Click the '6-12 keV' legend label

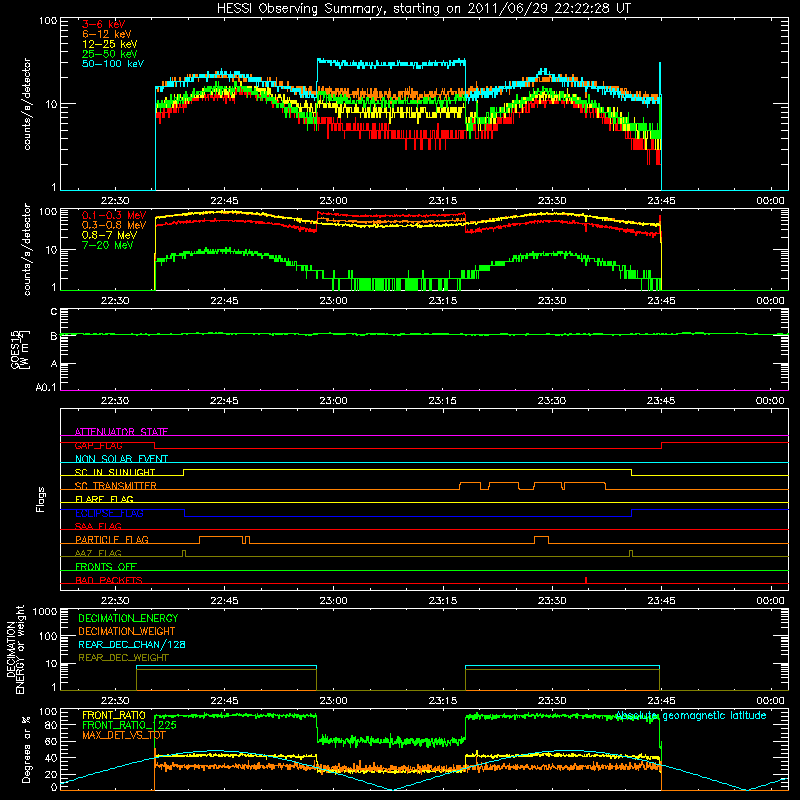tap(106, 34)
